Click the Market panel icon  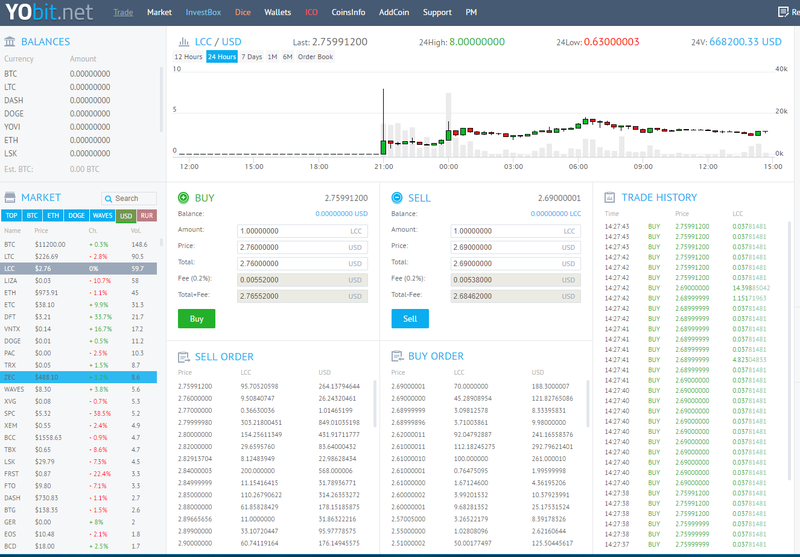10,197
